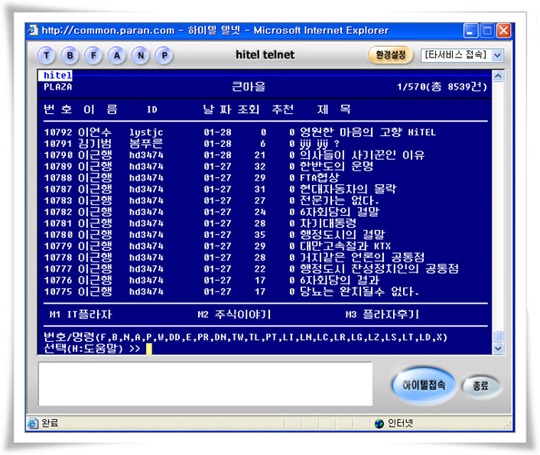Click the round T shortcut button
540x455 pixels.
coord(46,55)
